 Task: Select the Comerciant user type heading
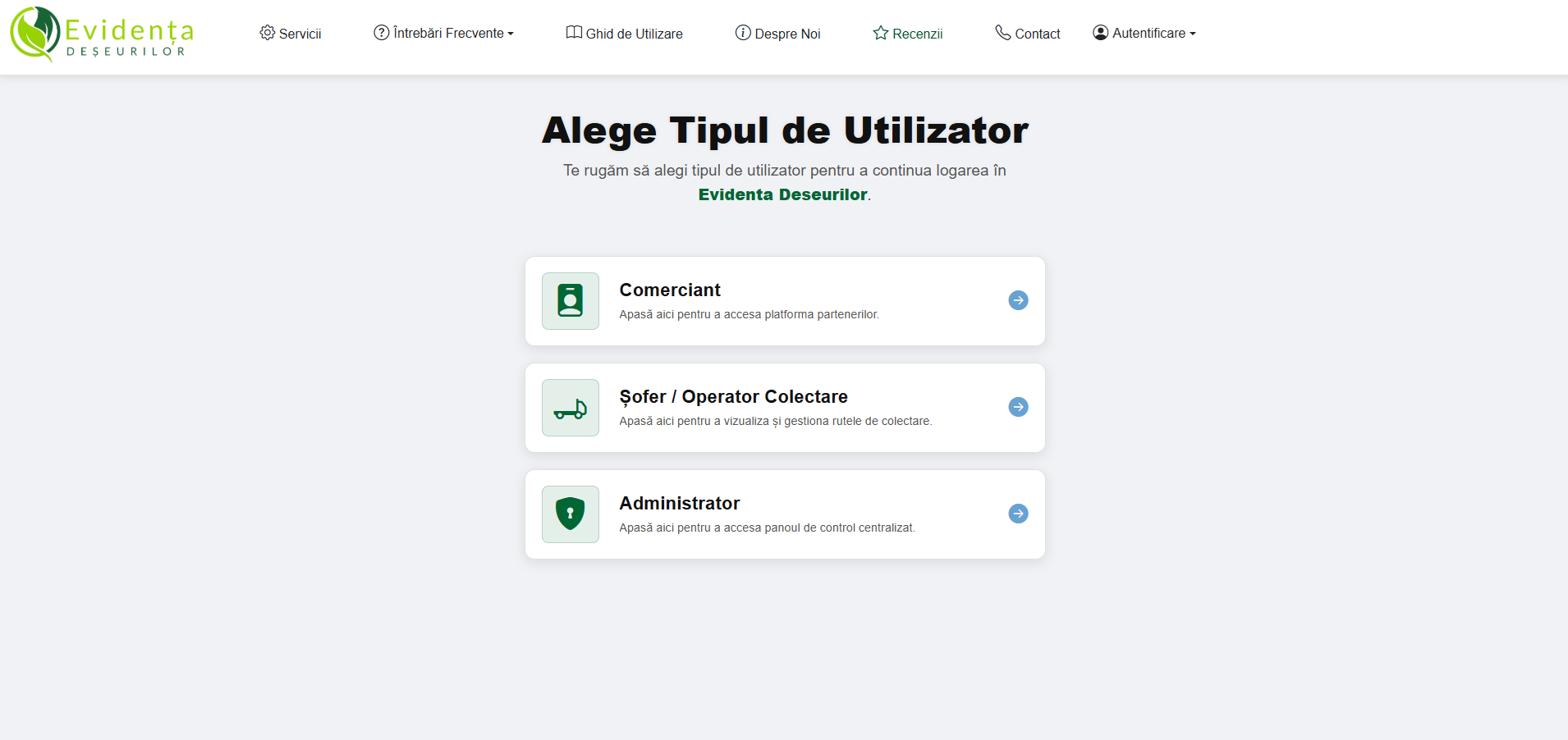(x=670, y=290)
